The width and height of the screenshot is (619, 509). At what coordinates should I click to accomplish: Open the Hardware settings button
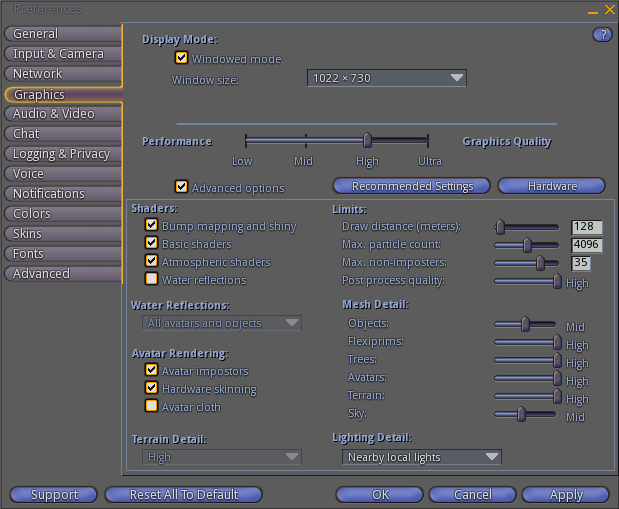click(x=552, y=186)
